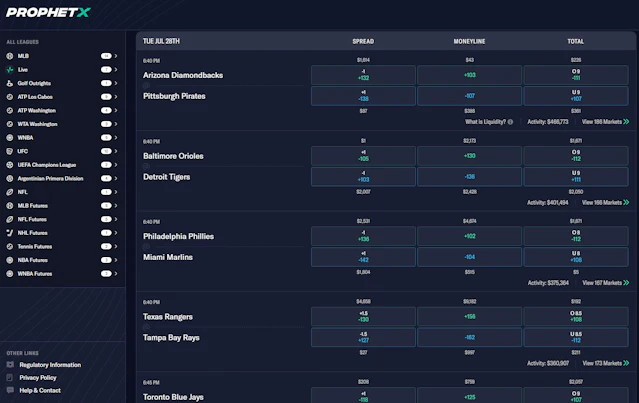The image size is (639, 403).
Task: Bet Miami Marlins spread -142
Action: pos(363,257)
